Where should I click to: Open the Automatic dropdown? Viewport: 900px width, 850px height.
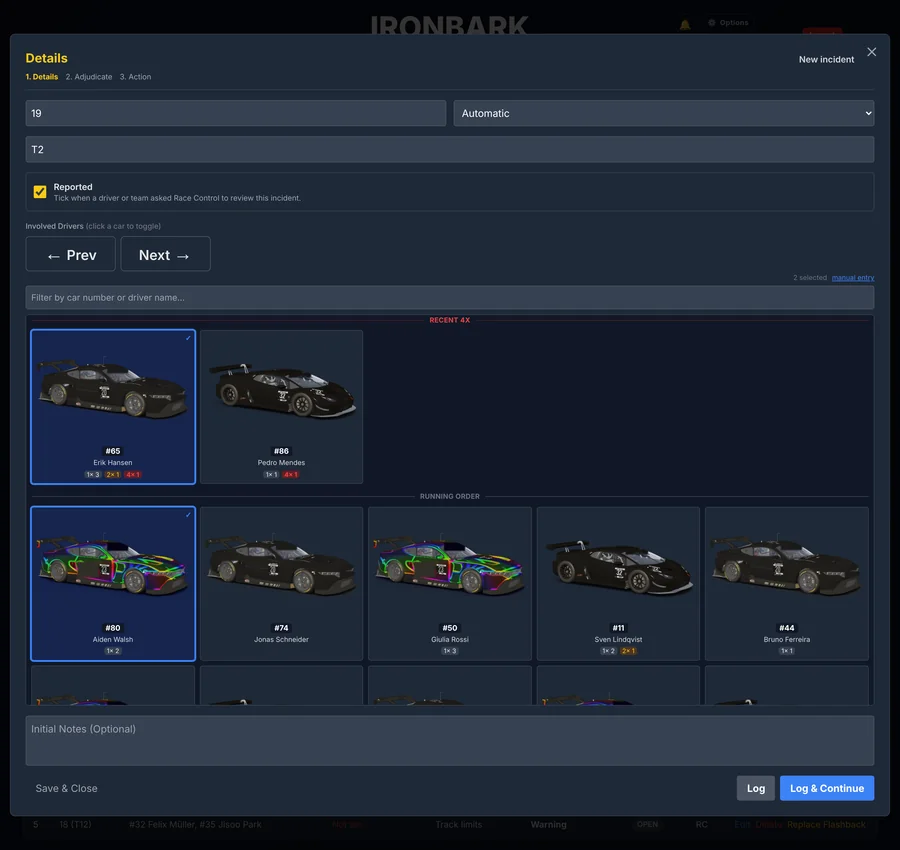click(664, 113)
